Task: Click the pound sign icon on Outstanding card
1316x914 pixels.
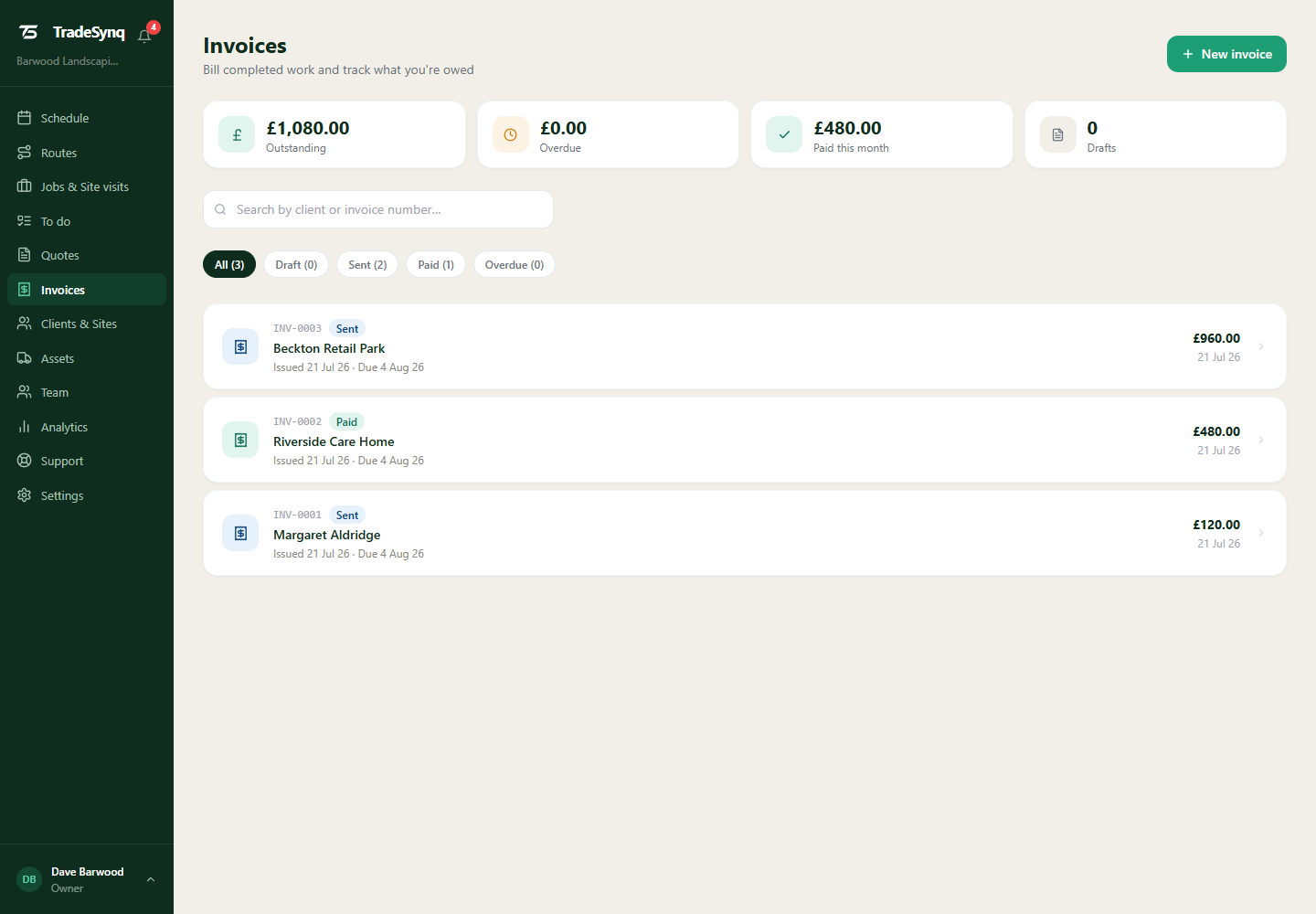Action: [x=237, y=134]
